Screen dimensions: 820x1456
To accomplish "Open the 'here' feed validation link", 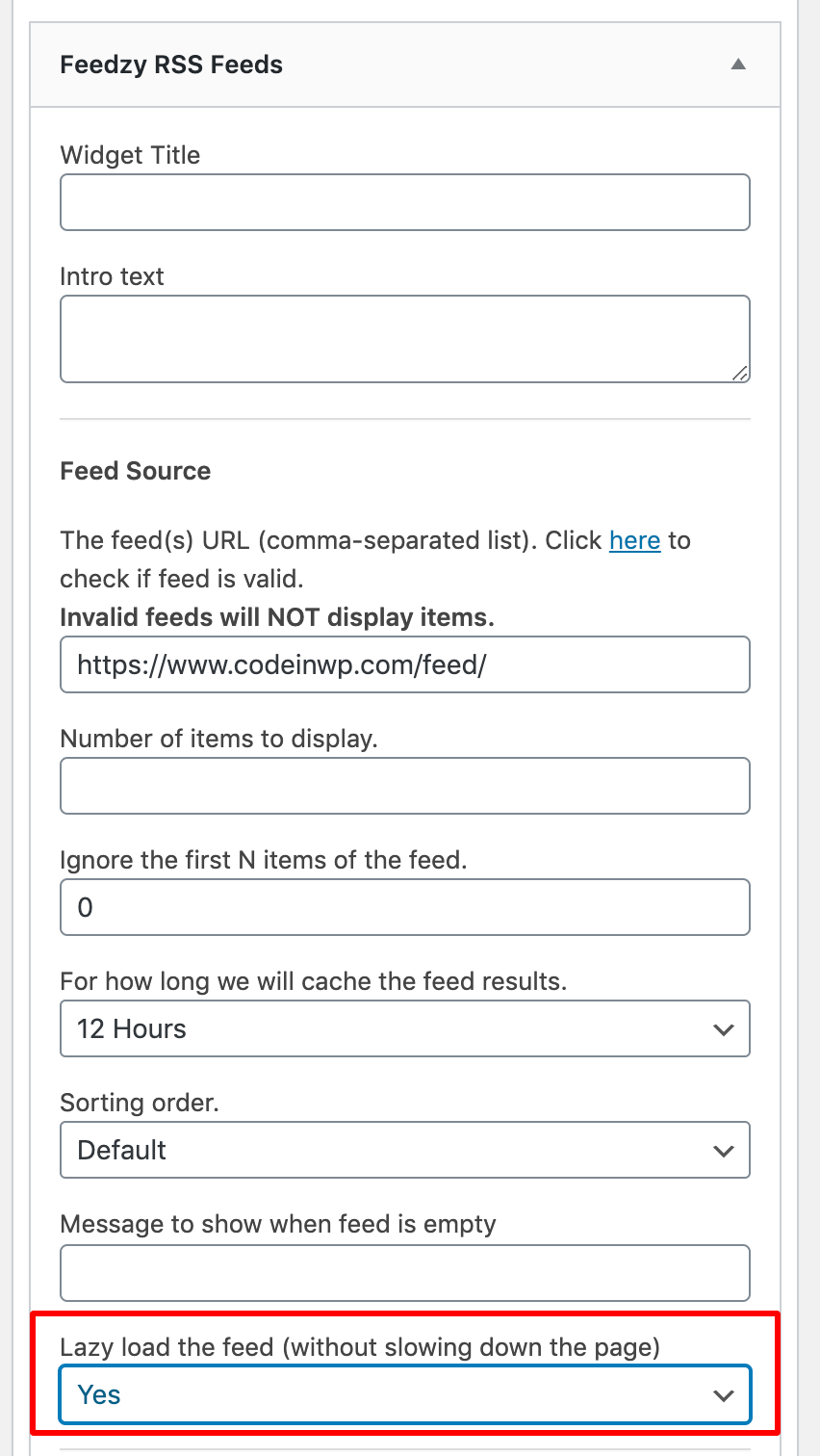I will coord(634,540).
